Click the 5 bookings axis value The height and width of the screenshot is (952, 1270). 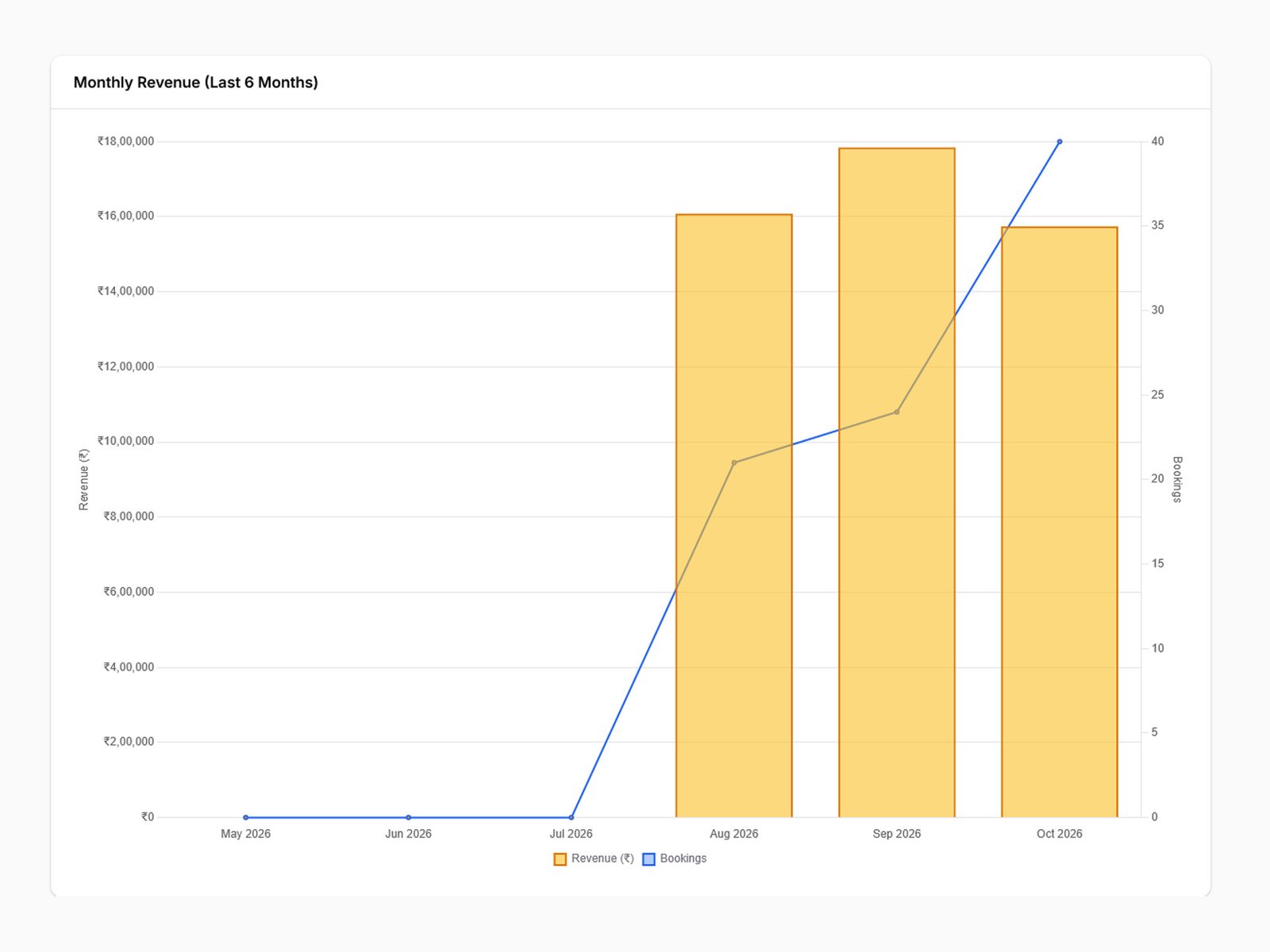(x=1154, y=732)
